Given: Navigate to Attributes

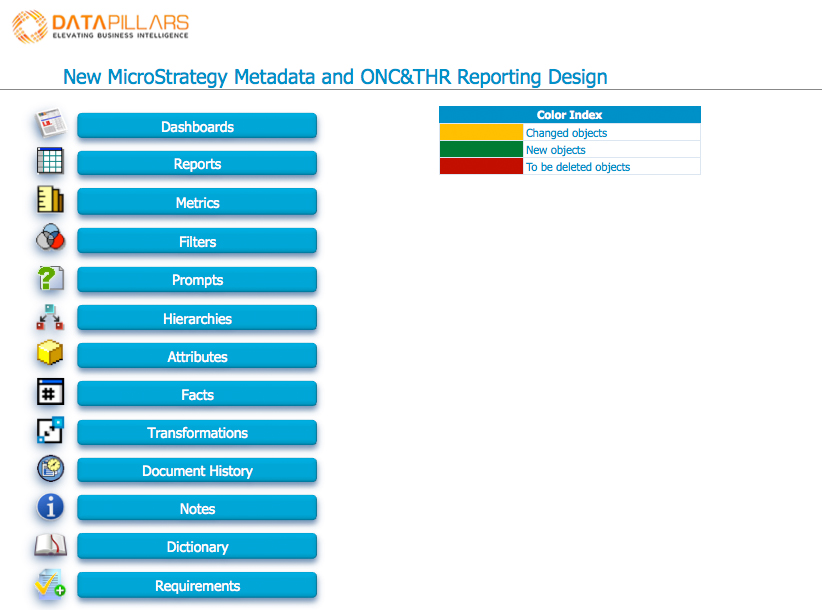Looking at the screenshot, I should click(197, 356).
